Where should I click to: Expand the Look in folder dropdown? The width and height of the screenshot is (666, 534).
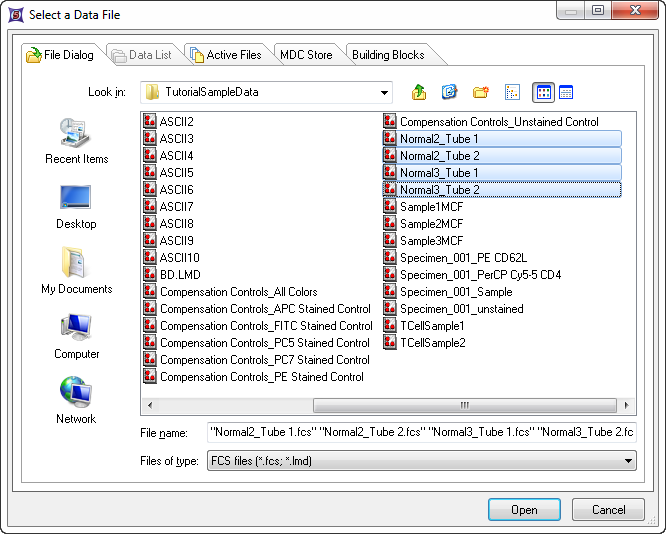pos(385,93)
